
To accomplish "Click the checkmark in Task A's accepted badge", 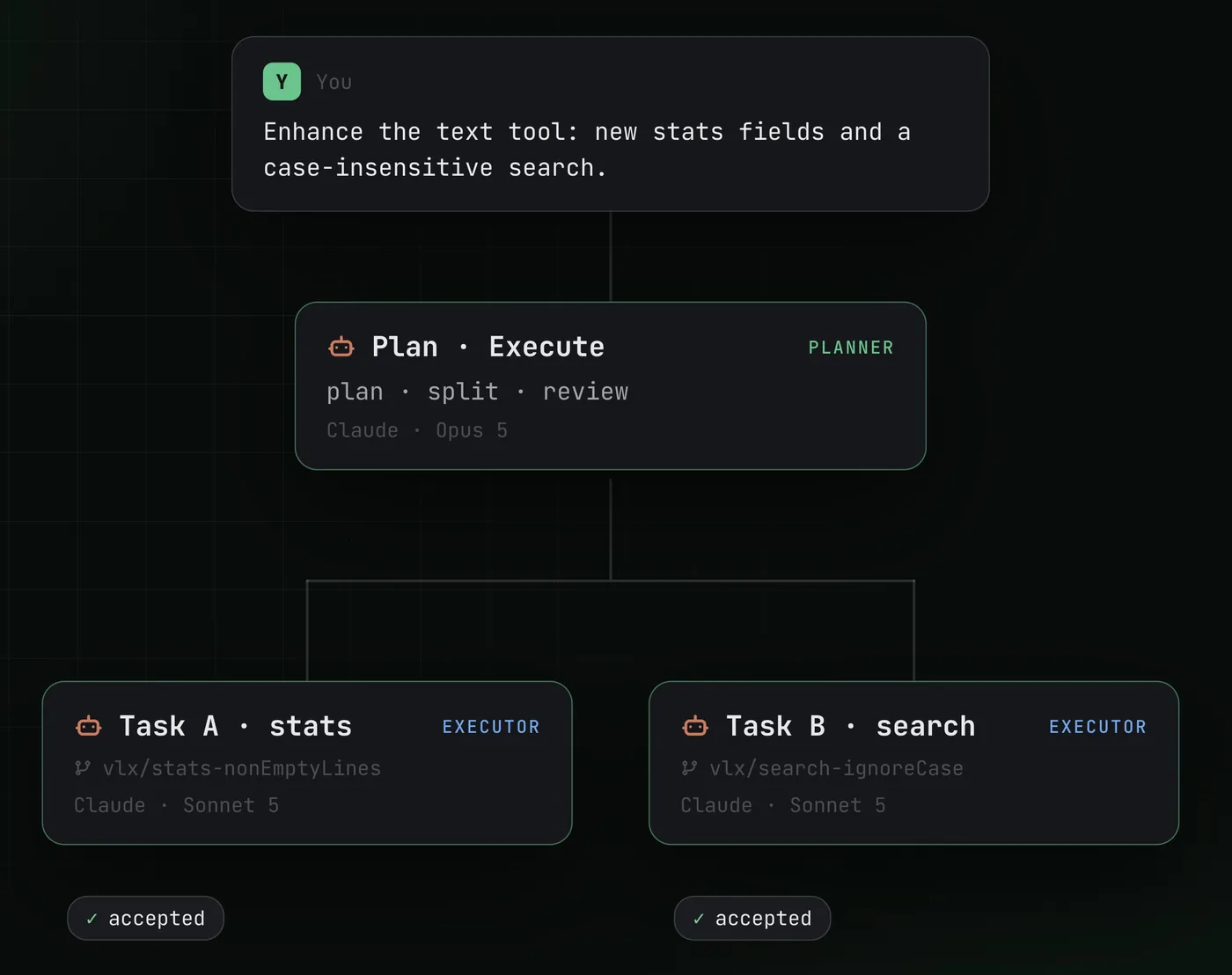I will click(x=92, y=919).
